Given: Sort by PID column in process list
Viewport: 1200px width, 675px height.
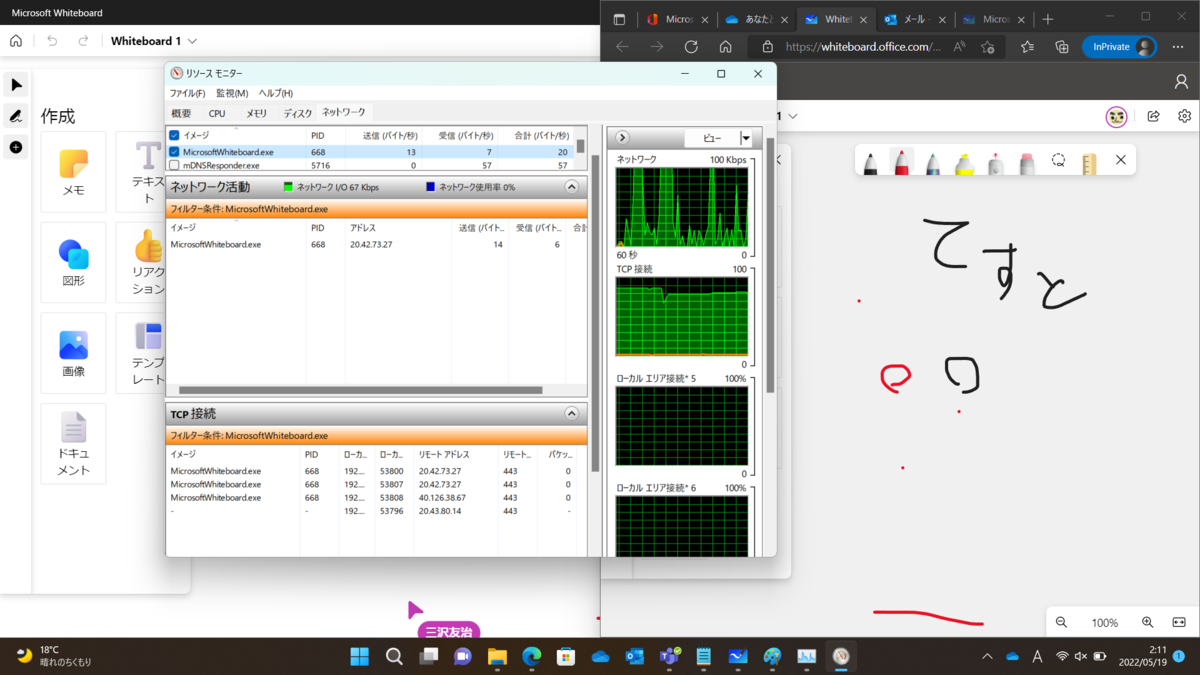Looking at the screenshot, I should click(x=318, y=135).
